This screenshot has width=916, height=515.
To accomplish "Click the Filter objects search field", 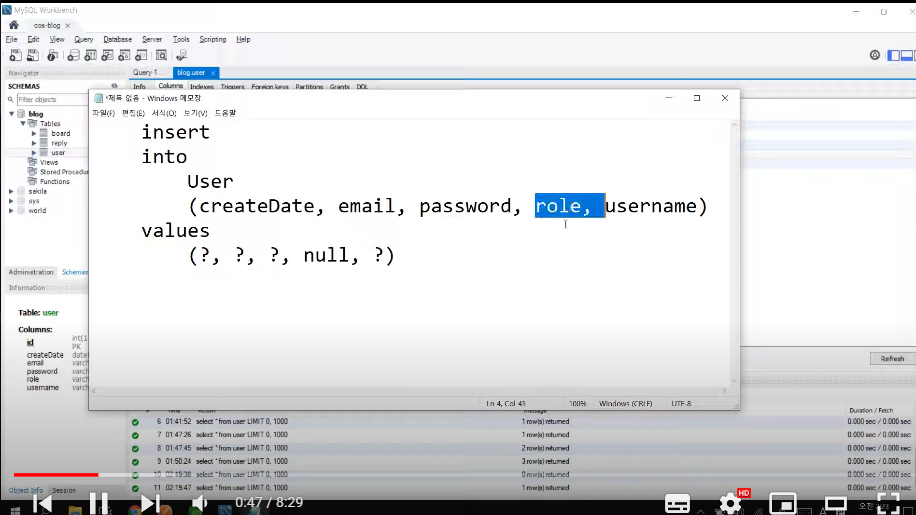I will coord(51,99).
